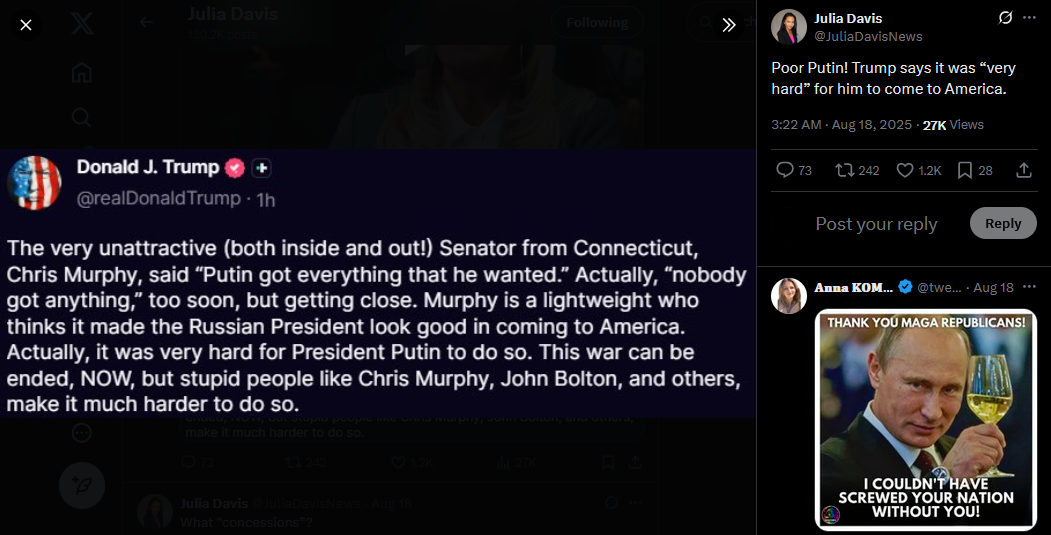
Task: Open the share menu icon
Action: click(1023, 170)
